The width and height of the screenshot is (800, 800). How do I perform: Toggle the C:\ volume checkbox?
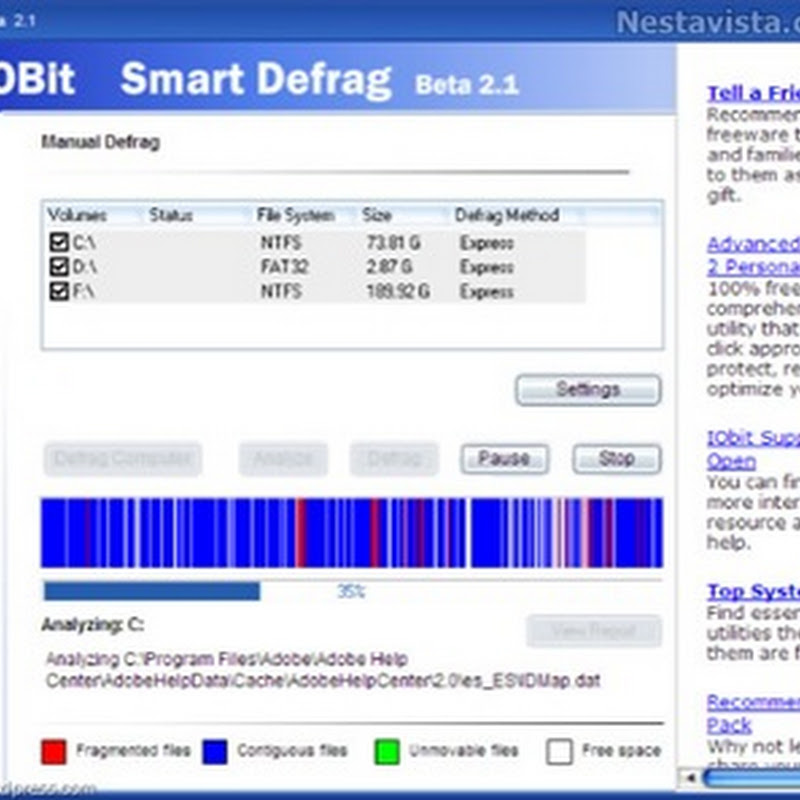pos(59,242)
